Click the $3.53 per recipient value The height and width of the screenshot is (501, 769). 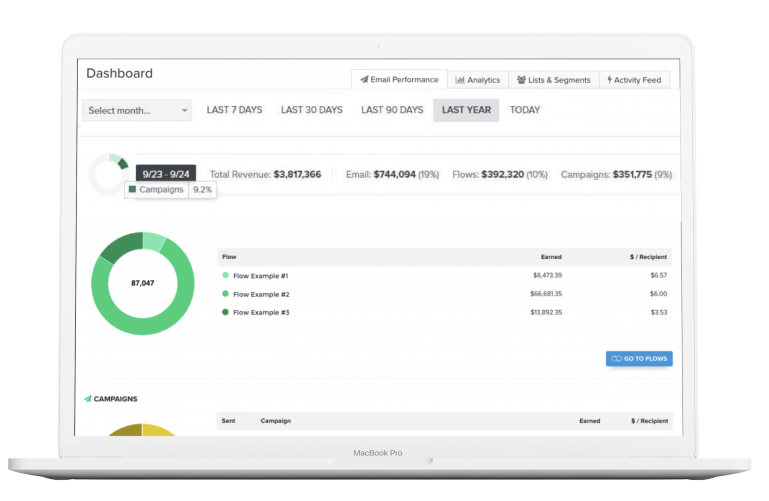(659, 312)
